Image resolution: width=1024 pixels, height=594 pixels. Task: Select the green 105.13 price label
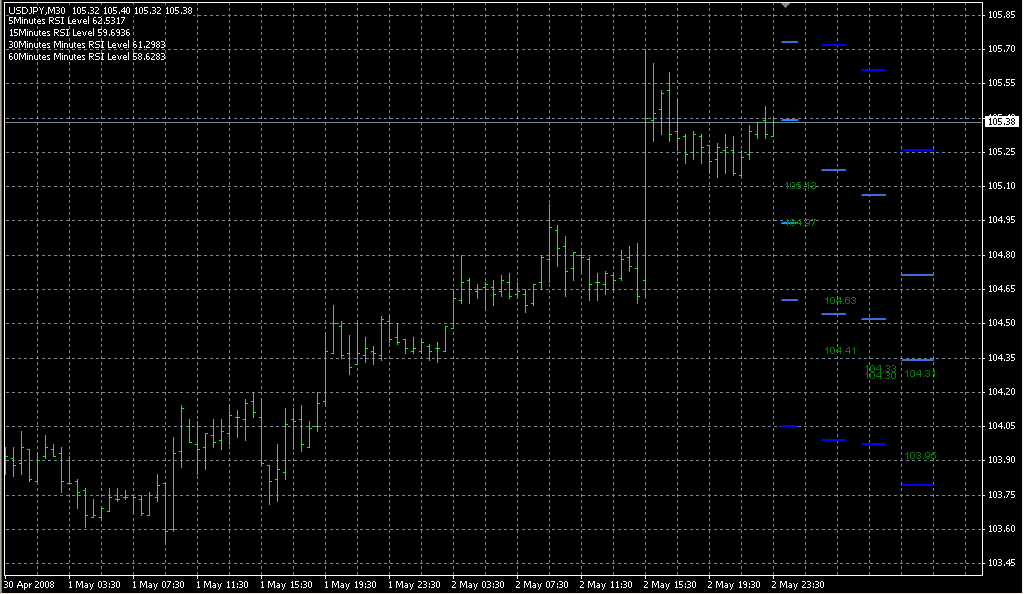(x=800, y=186)
